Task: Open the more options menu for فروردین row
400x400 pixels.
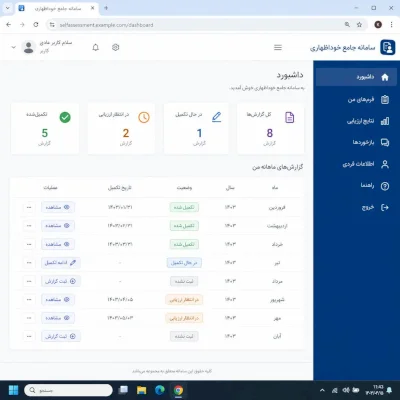Action: point(29,207)
